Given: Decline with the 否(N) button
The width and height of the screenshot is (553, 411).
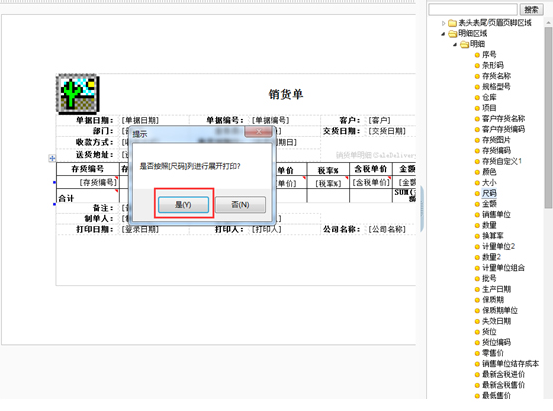Looking at the screenshot, I should [240, 205].
